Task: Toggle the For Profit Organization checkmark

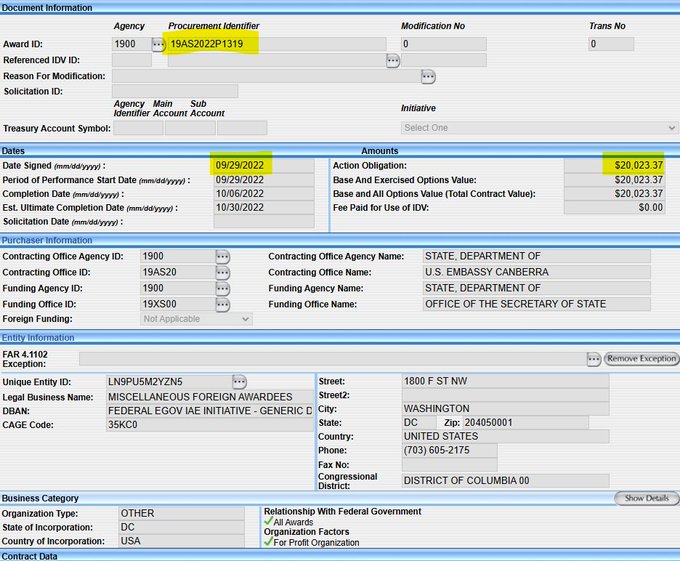Action: 269,543
